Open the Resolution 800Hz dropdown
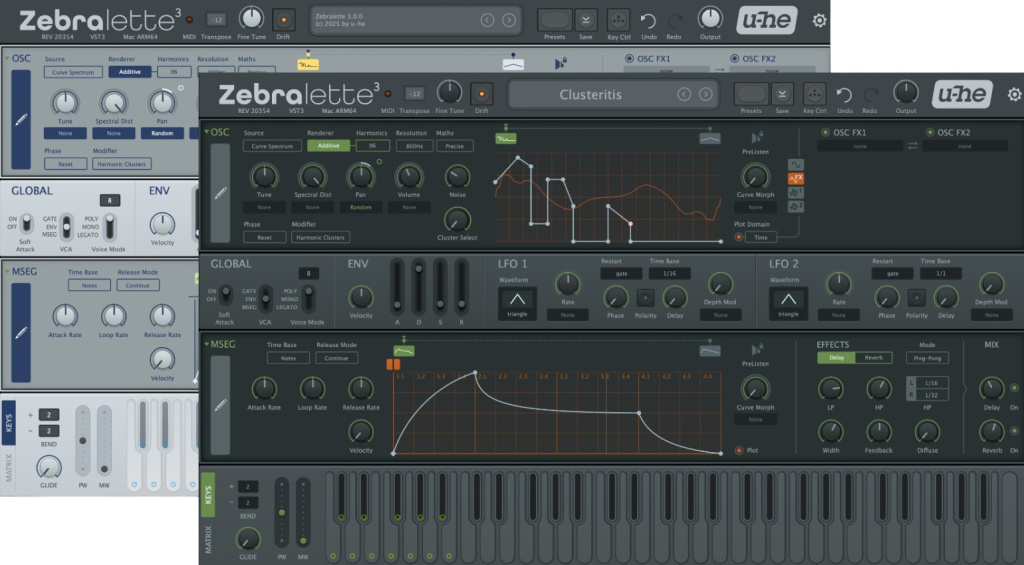 [x=414, y=146]
